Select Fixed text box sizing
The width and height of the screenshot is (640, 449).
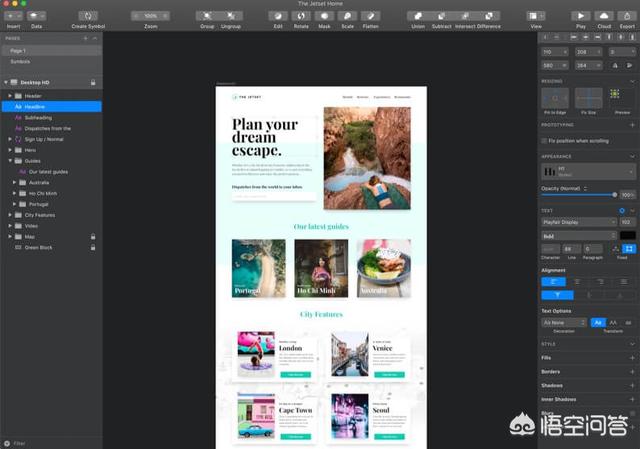coord(629,249)
